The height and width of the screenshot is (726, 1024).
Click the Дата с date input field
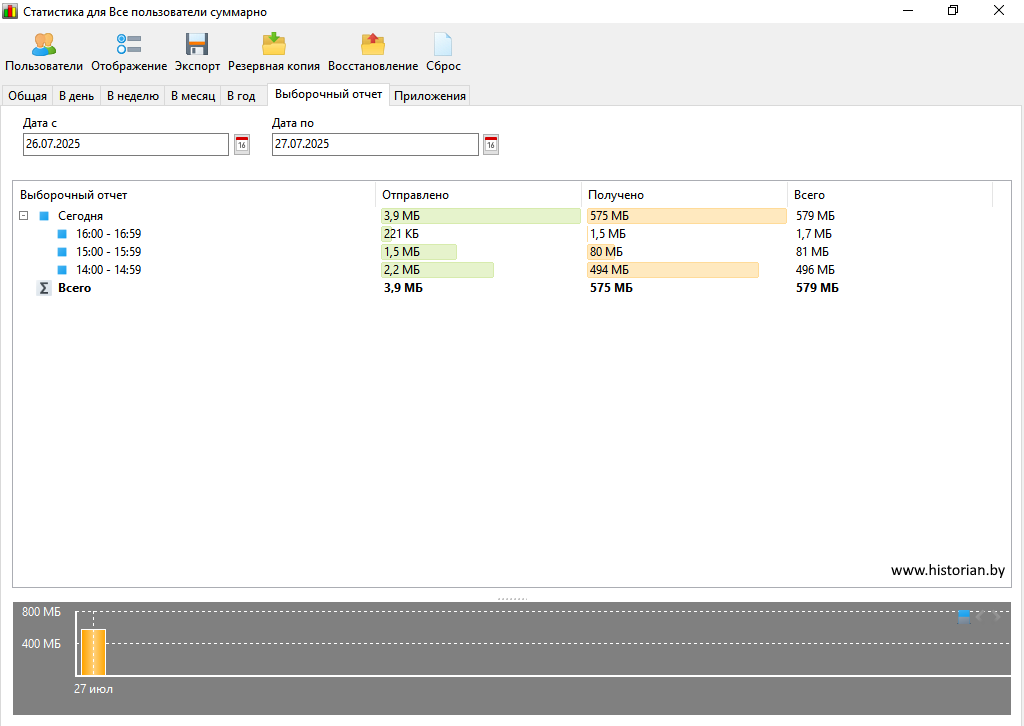coord(126,144)
